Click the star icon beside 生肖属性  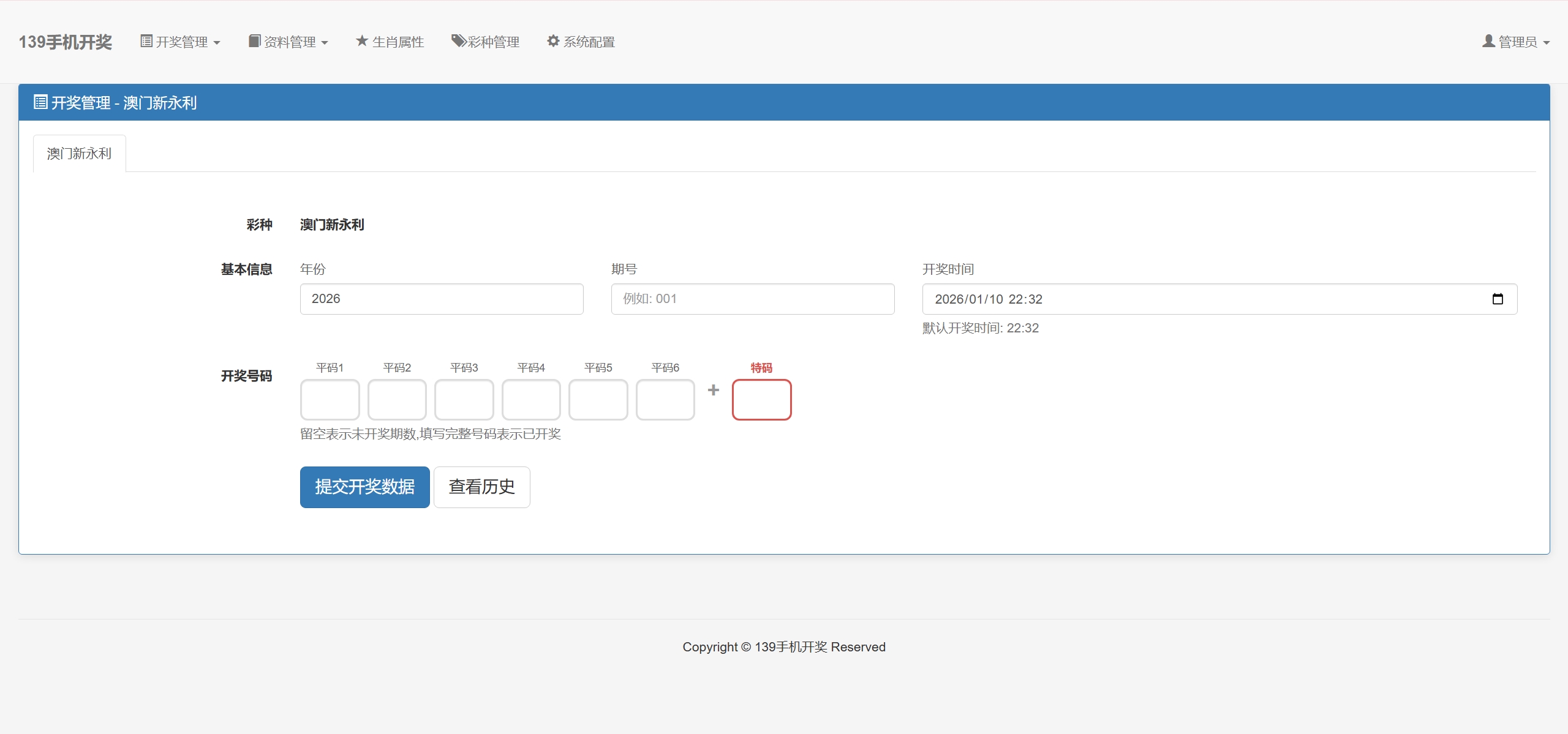(362, 41)
